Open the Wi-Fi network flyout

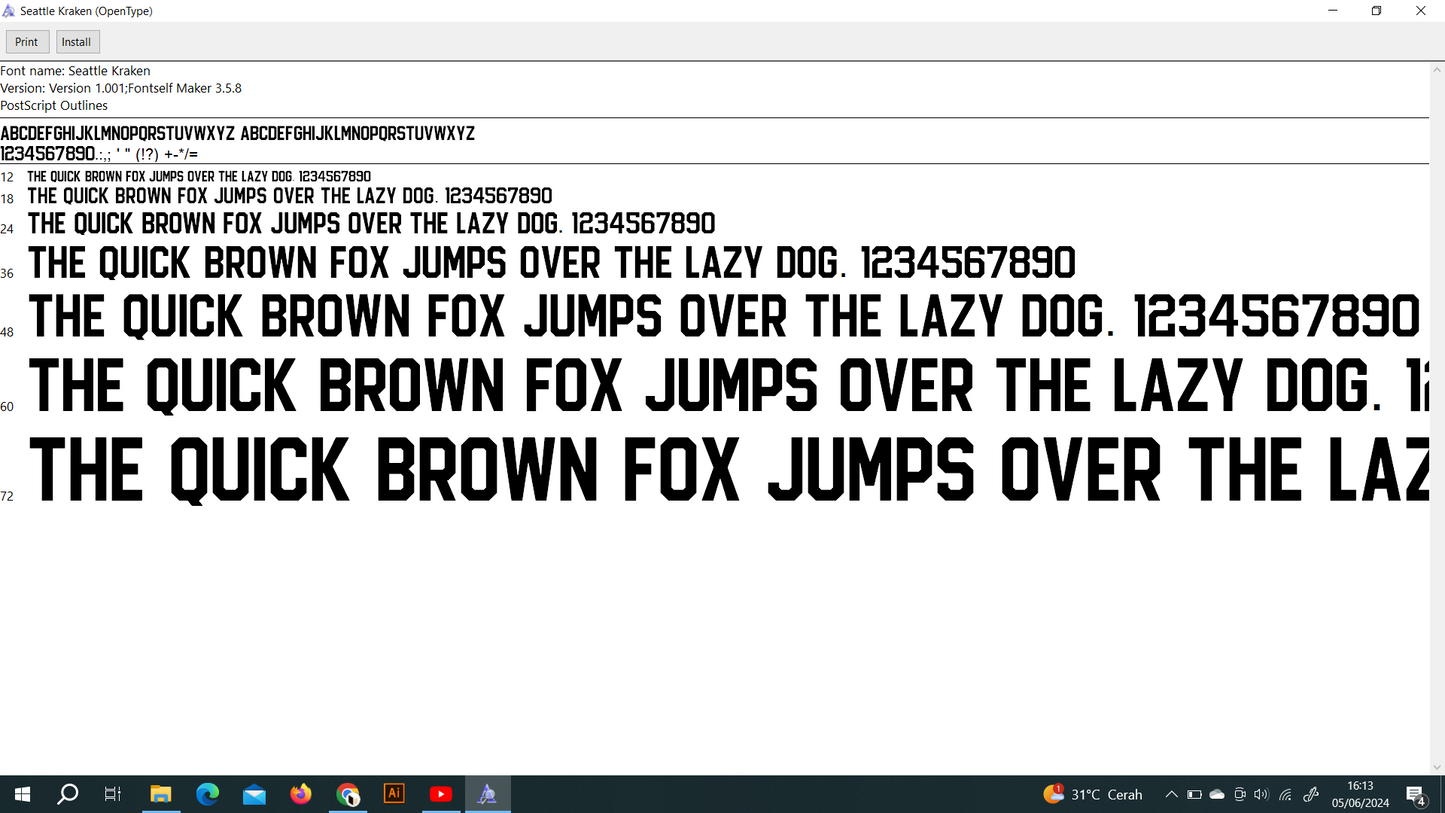pos(1286,795)
